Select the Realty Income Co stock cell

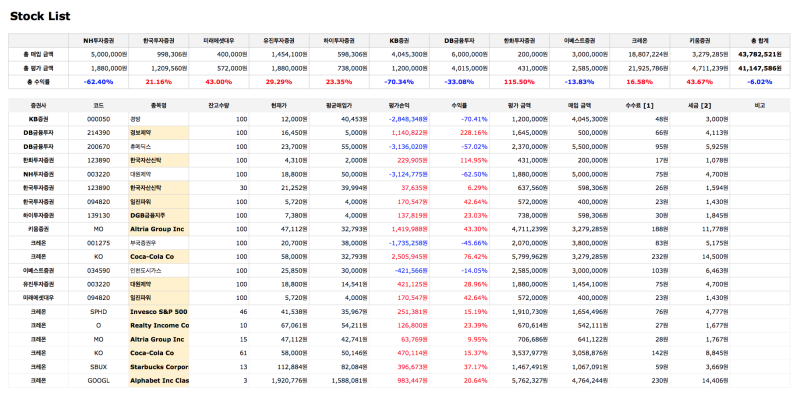point(159,325)
